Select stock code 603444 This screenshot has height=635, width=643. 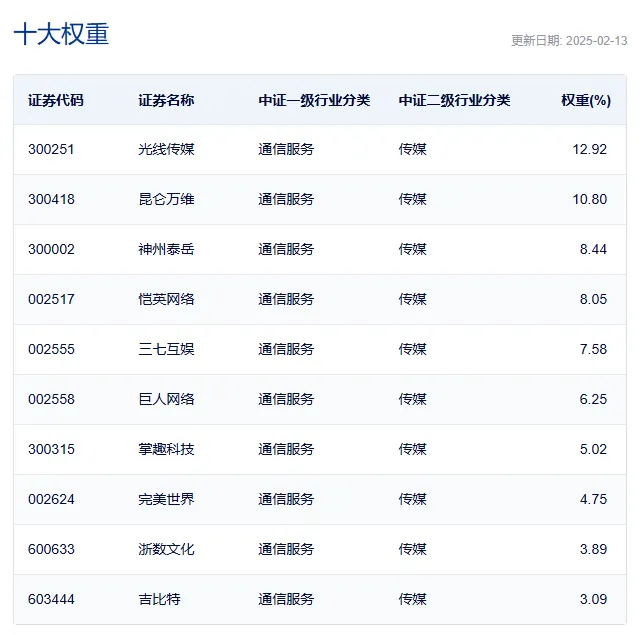pyautogui.click(x=51, y=600)
